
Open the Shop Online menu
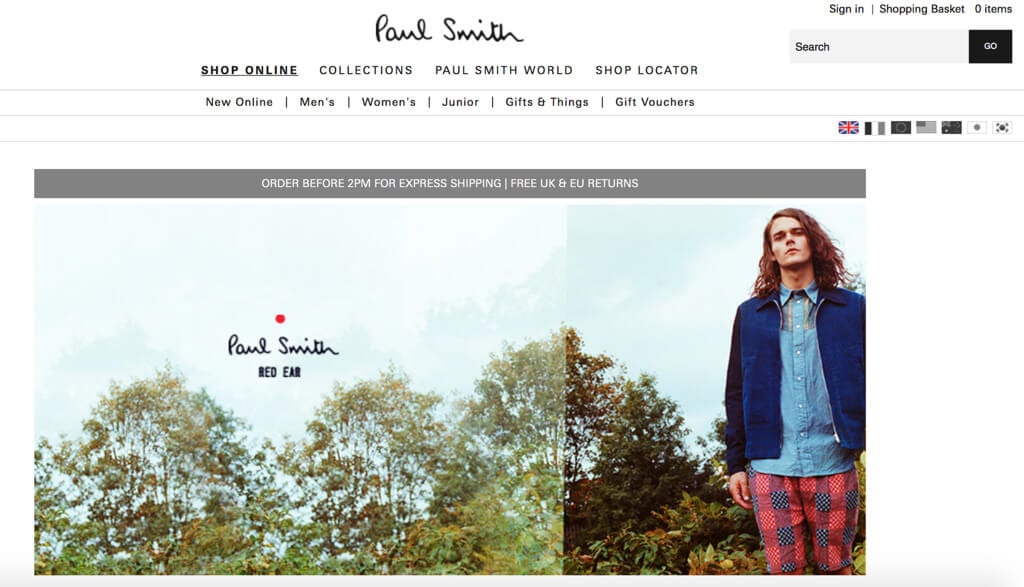point(249,70)
